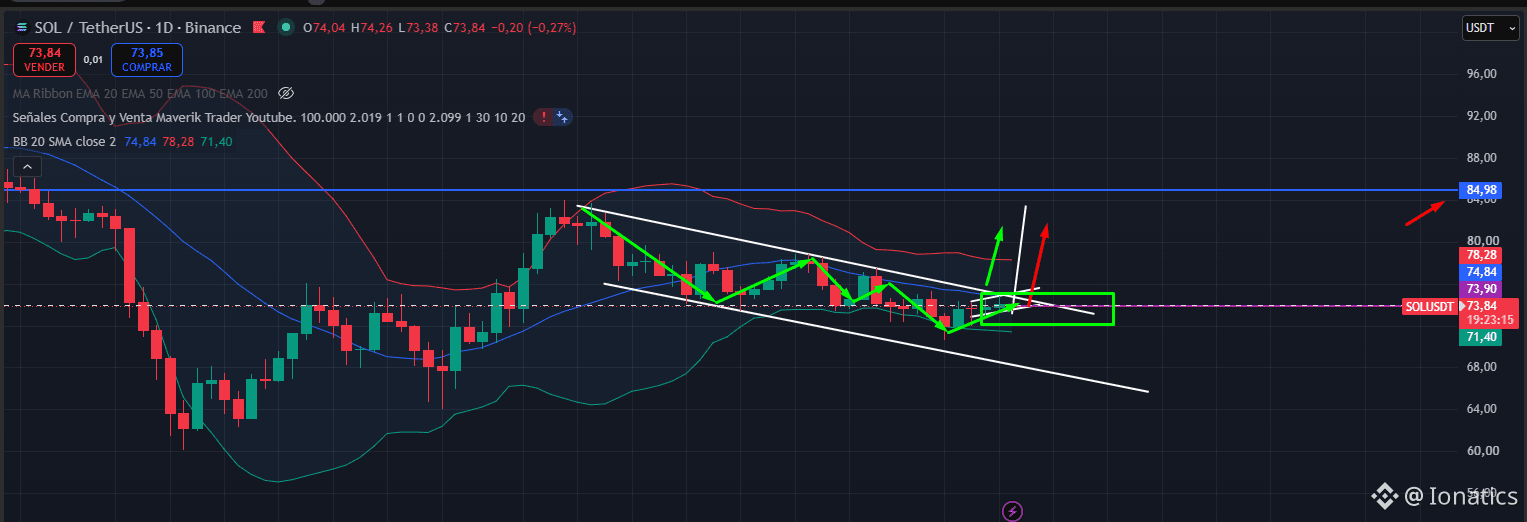Click the green BB lower value 71,40 in legend
The width and height of the screenshot is (1527, 522).
pyautogui.click(x=216, y=142)
